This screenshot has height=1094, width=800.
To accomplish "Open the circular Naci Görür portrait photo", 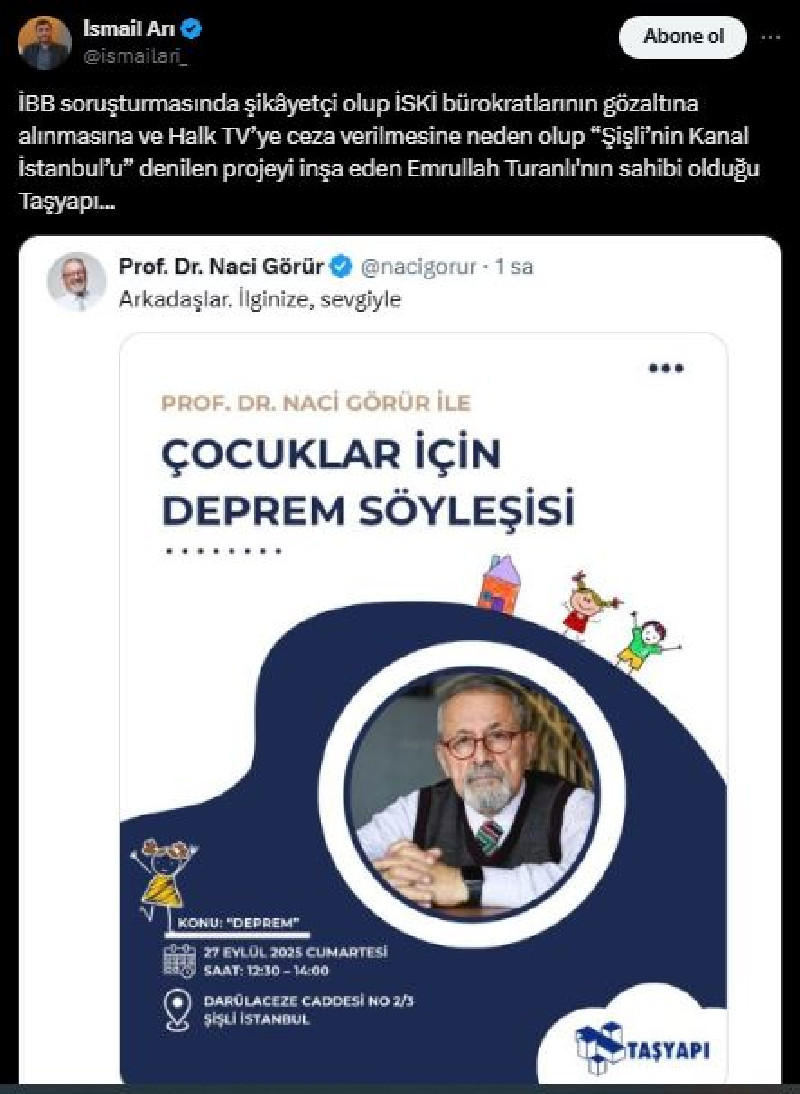I will pos(471,793).
